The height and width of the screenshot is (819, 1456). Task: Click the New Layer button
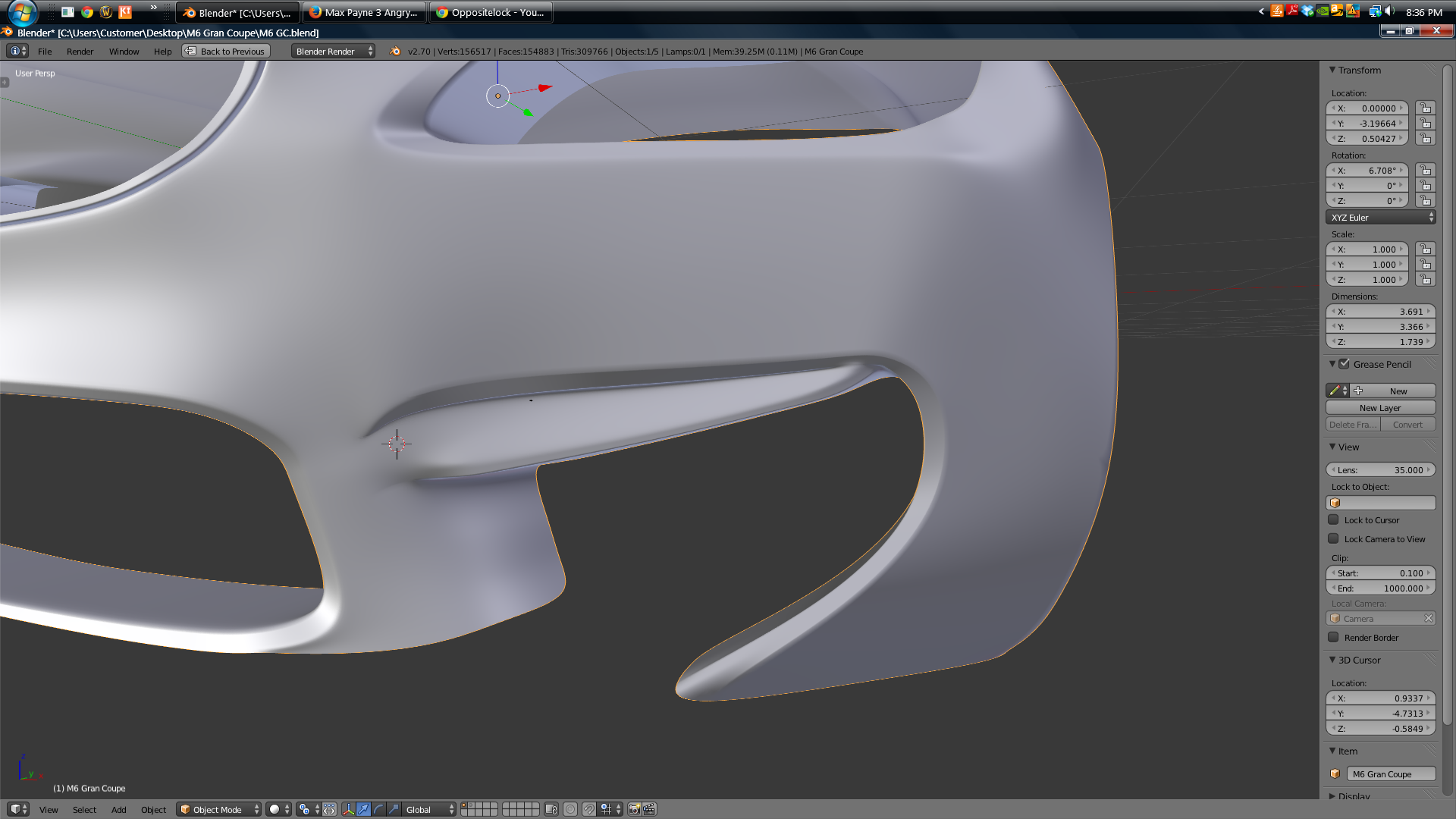click(x=1381, y=407)
